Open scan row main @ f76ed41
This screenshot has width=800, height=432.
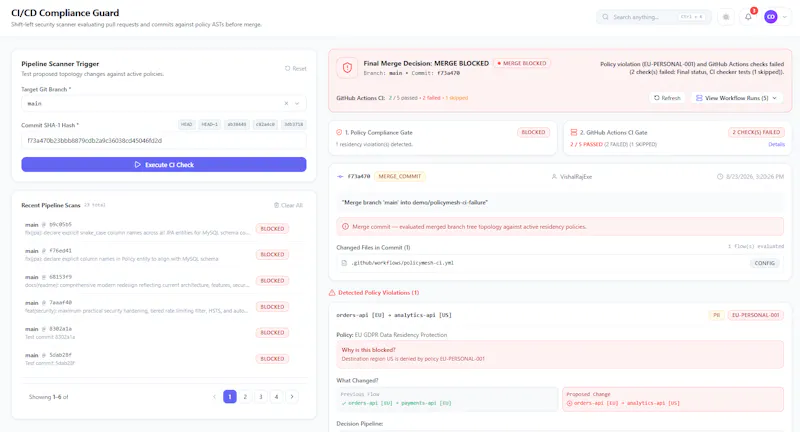coord(164,255)
